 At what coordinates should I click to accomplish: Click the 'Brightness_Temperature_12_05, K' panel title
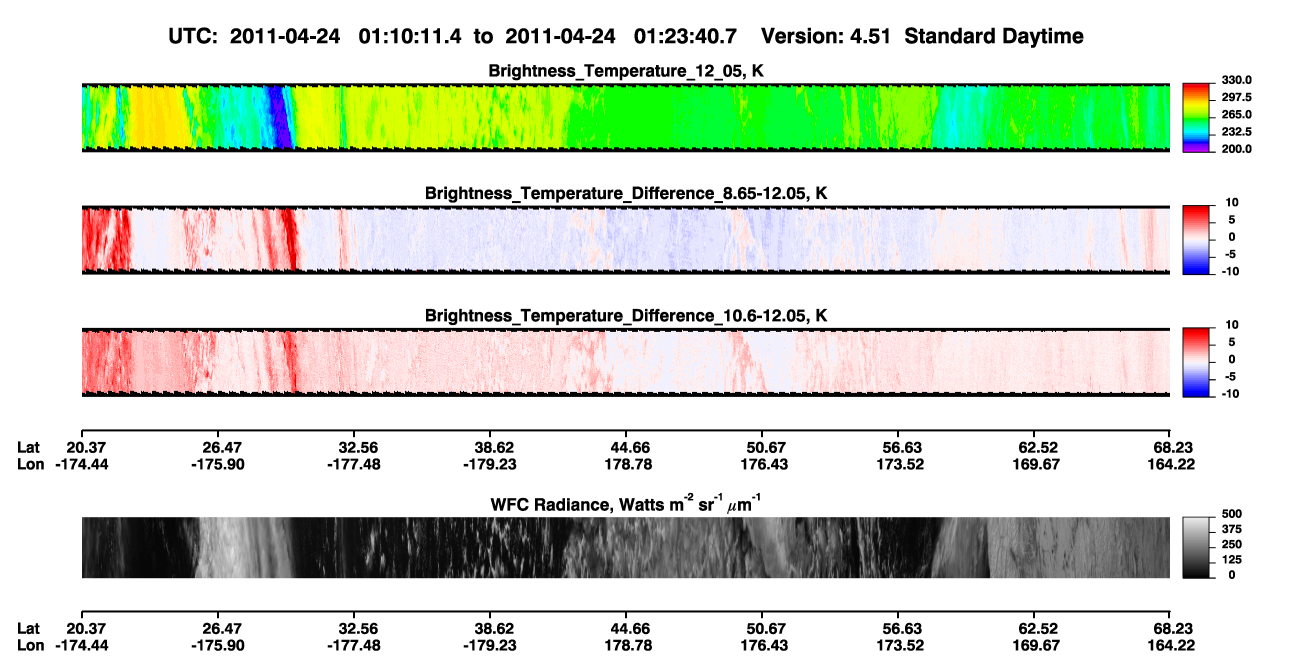(626, 71)
